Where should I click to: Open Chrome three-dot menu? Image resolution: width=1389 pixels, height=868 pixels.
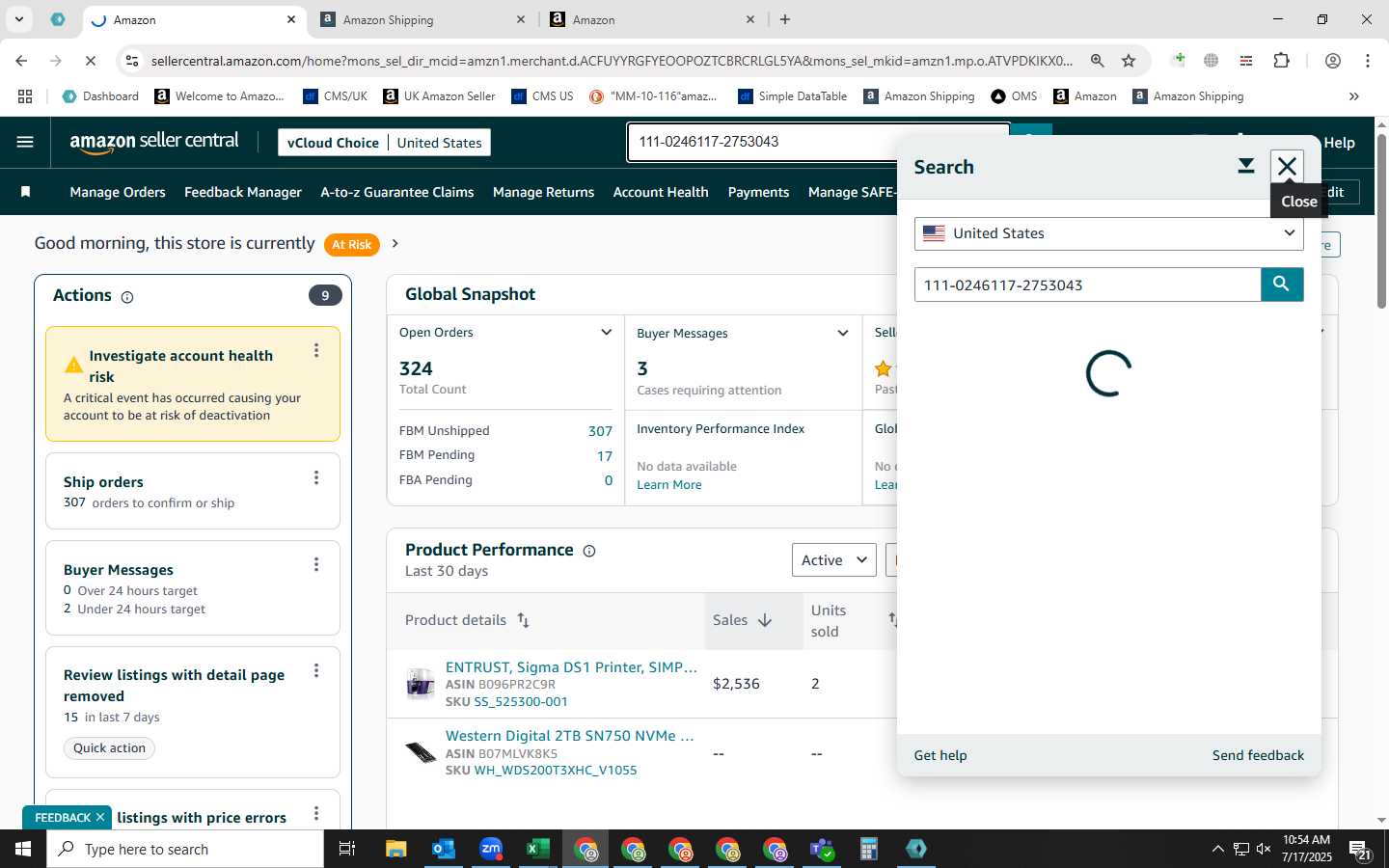1368,61
